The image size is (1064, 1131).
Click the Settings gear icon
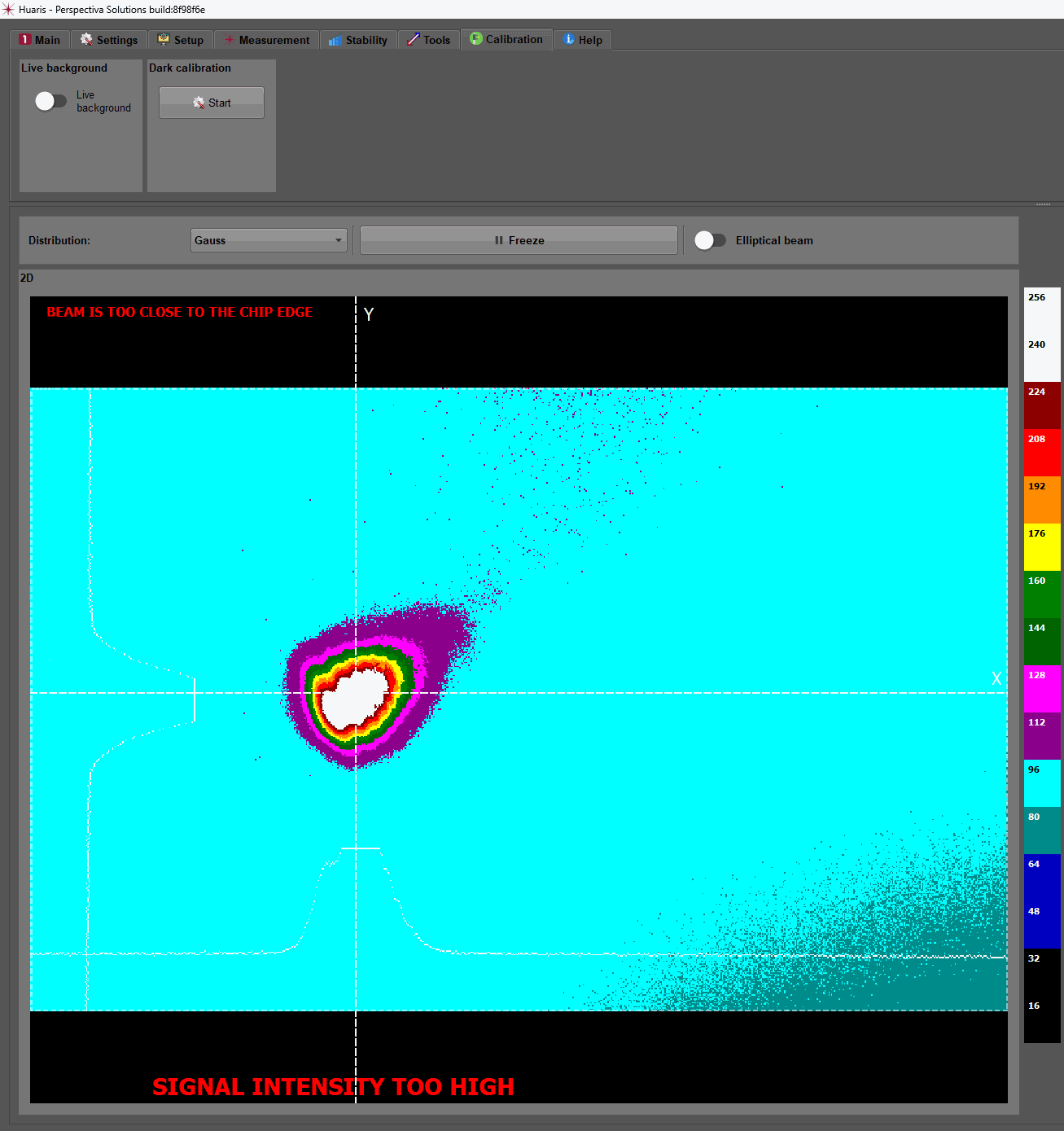pos(85,39)
